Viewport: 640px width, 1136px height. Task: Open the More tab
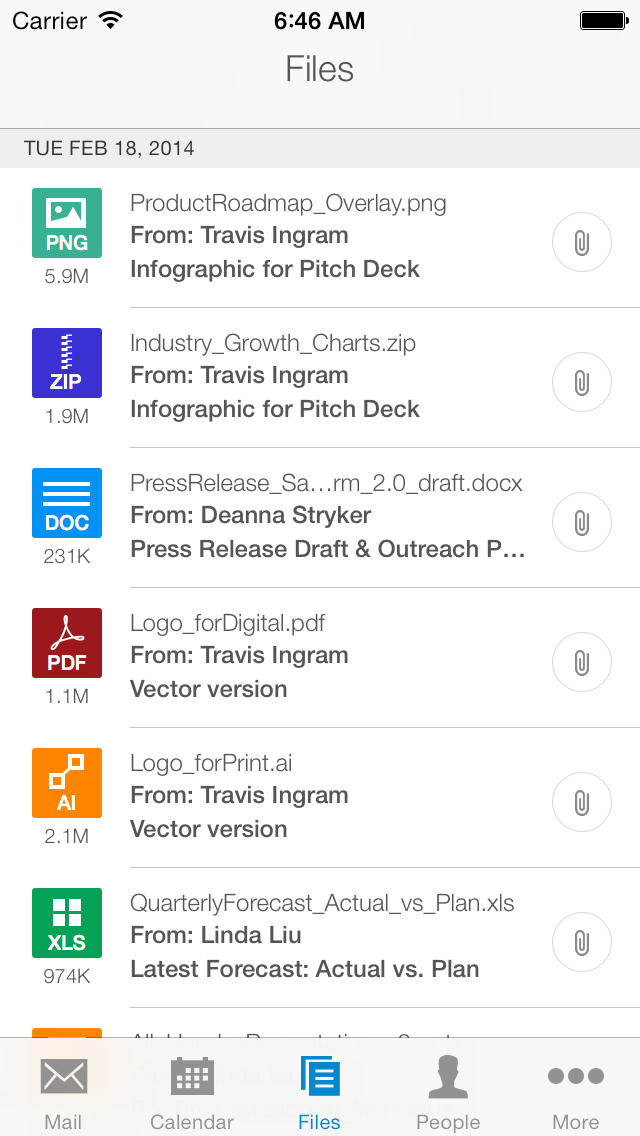point(576,1090)
